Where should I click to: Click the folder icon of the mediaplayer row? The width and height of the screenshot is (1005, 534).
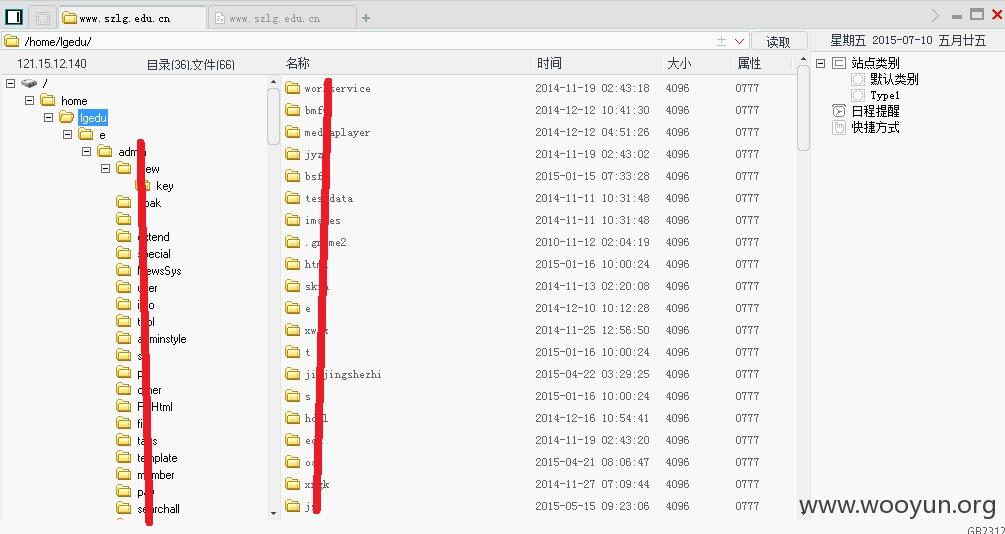[293, 132]
